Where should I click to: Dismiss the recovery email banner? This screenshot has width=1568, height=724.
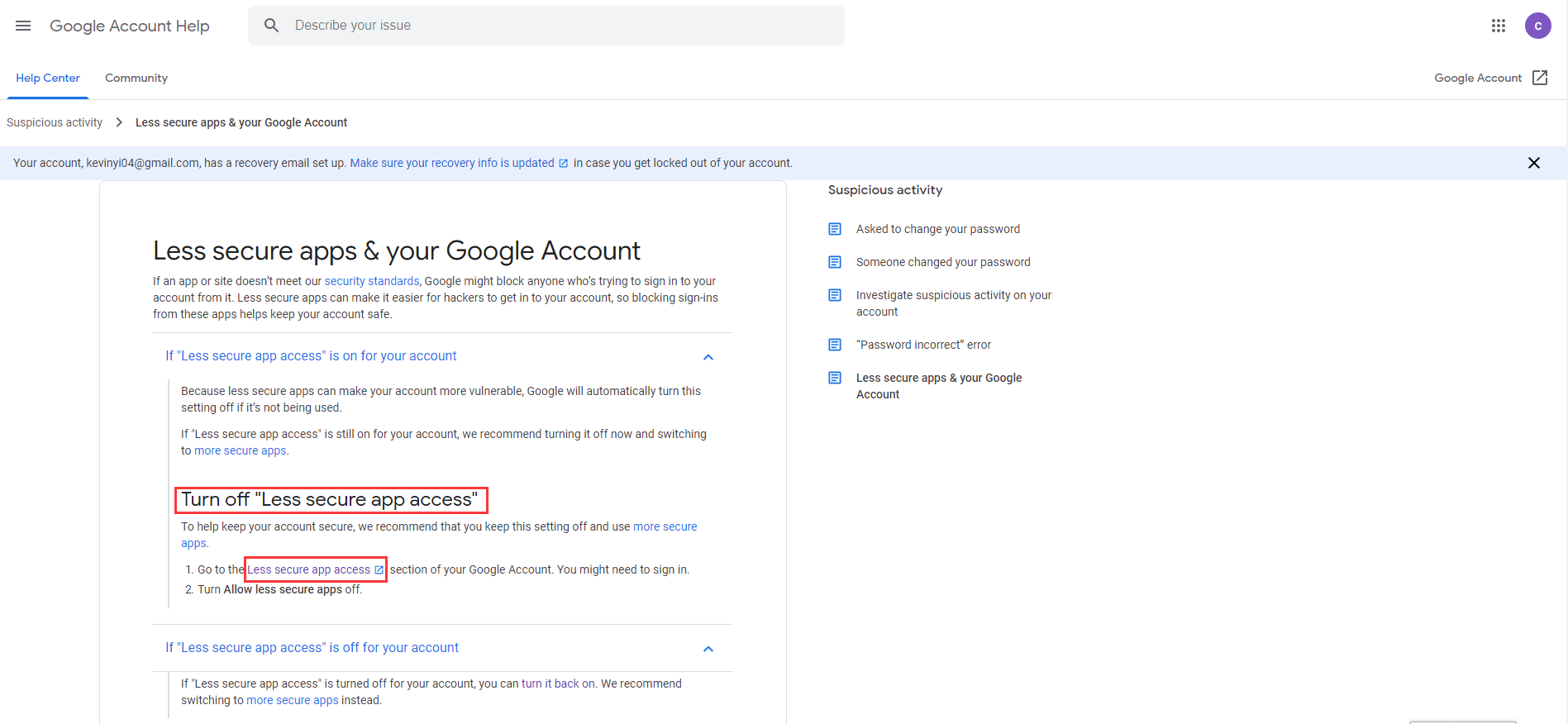pos(1534,163)
